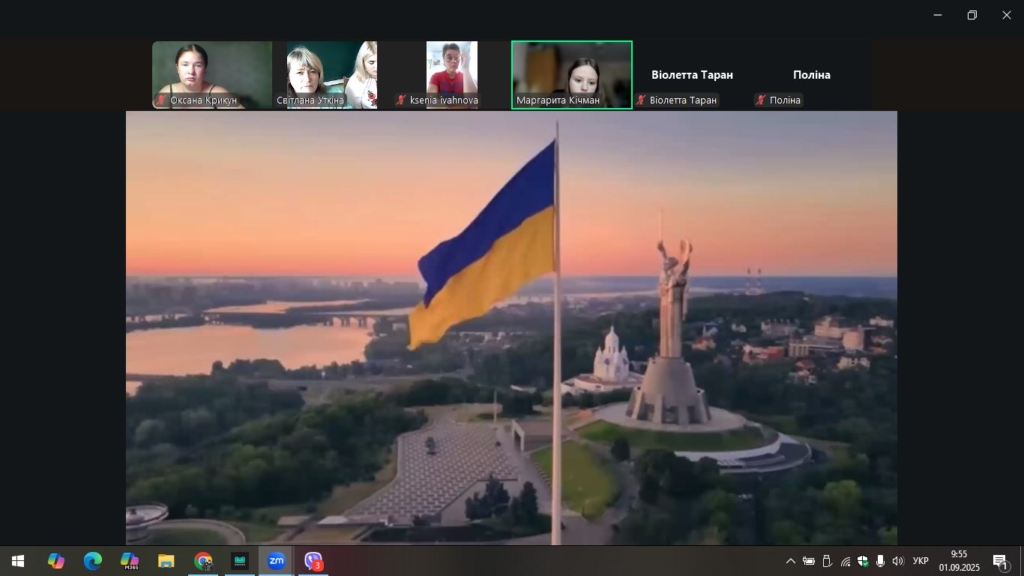Open File Explorer from the taskbar
The width and height of the screenshot is (1024, 576).
(x=166, y=561)
